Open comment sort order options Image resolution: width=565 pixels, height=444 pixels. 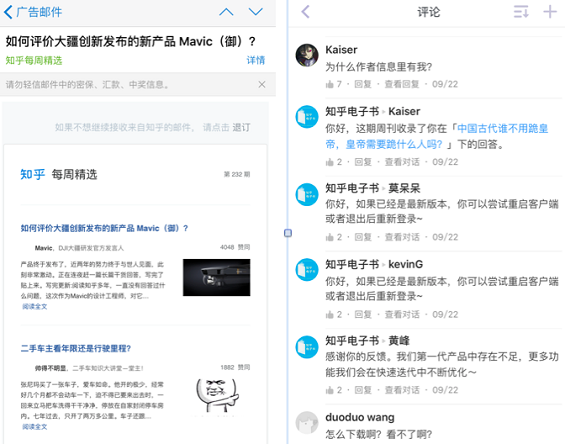(x=521, y=12)
